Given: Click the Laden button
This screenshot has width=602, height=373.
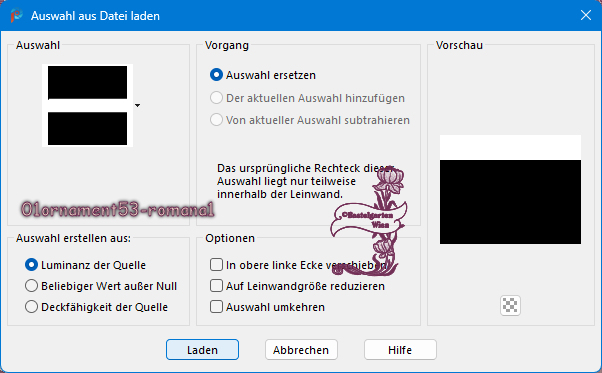Looking at the screenshot, I should pos(202,350).
